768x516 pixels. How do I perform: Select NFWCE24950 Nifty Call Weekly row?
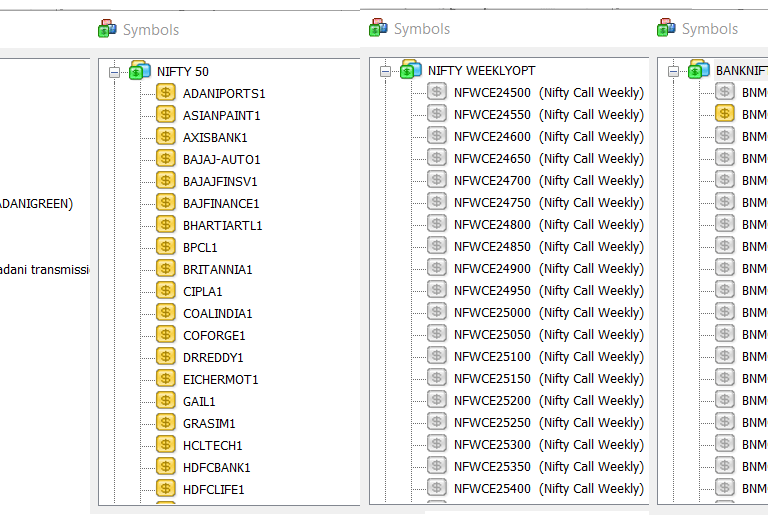tap(549, 291)
